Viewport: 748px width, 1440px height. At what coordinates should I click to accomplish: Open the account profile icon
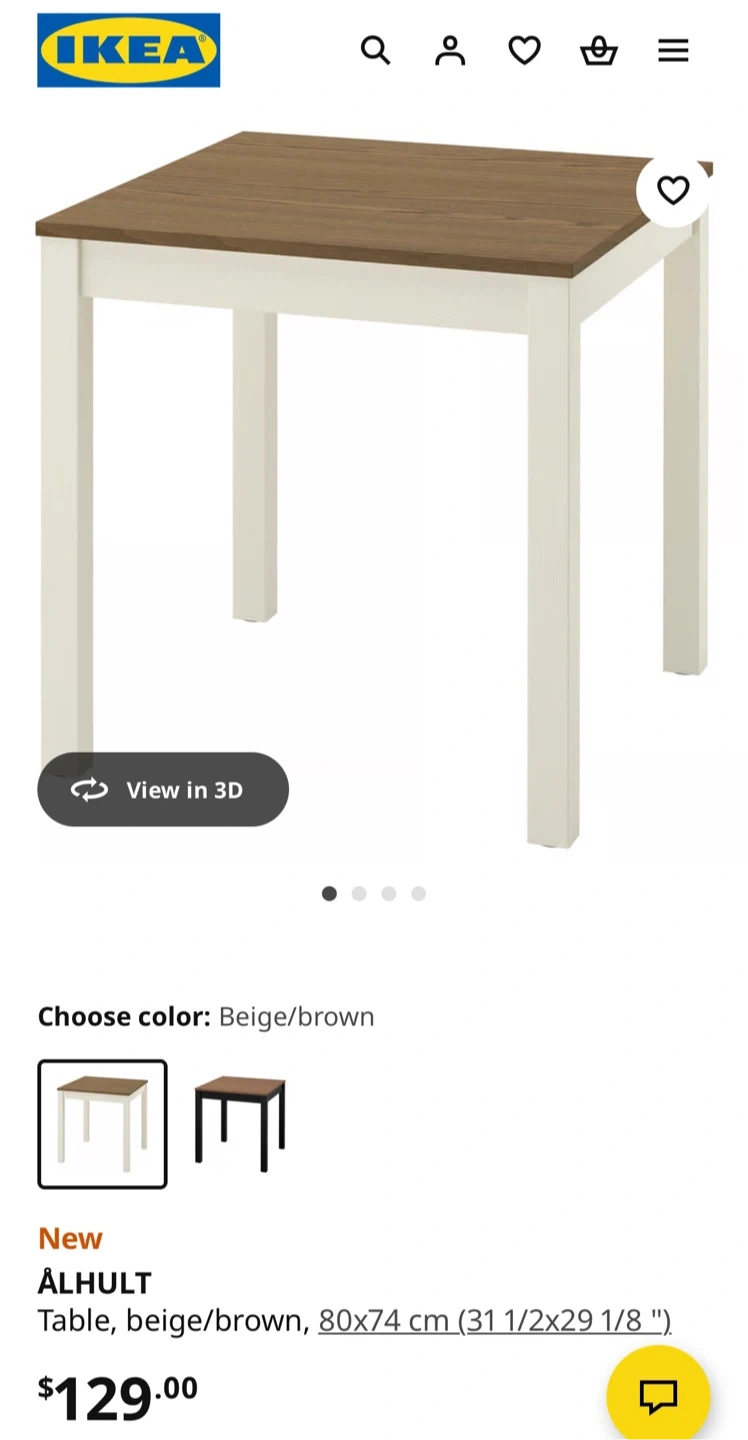tap(450, 50)
